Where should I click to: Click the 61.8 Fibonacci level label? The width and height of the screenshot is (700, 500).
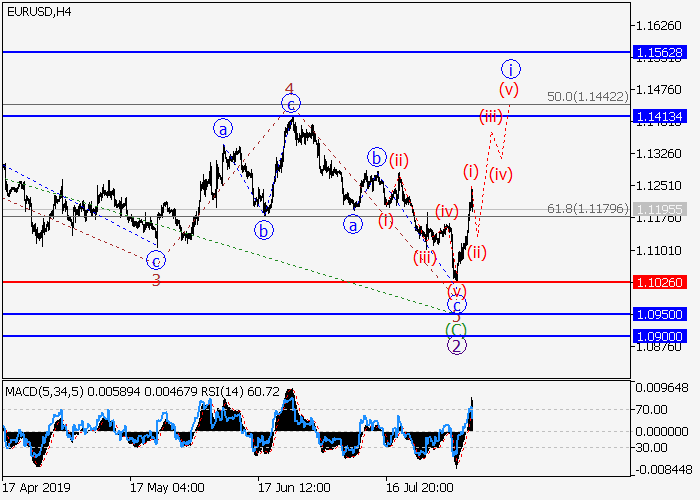[x=587, y=209]
